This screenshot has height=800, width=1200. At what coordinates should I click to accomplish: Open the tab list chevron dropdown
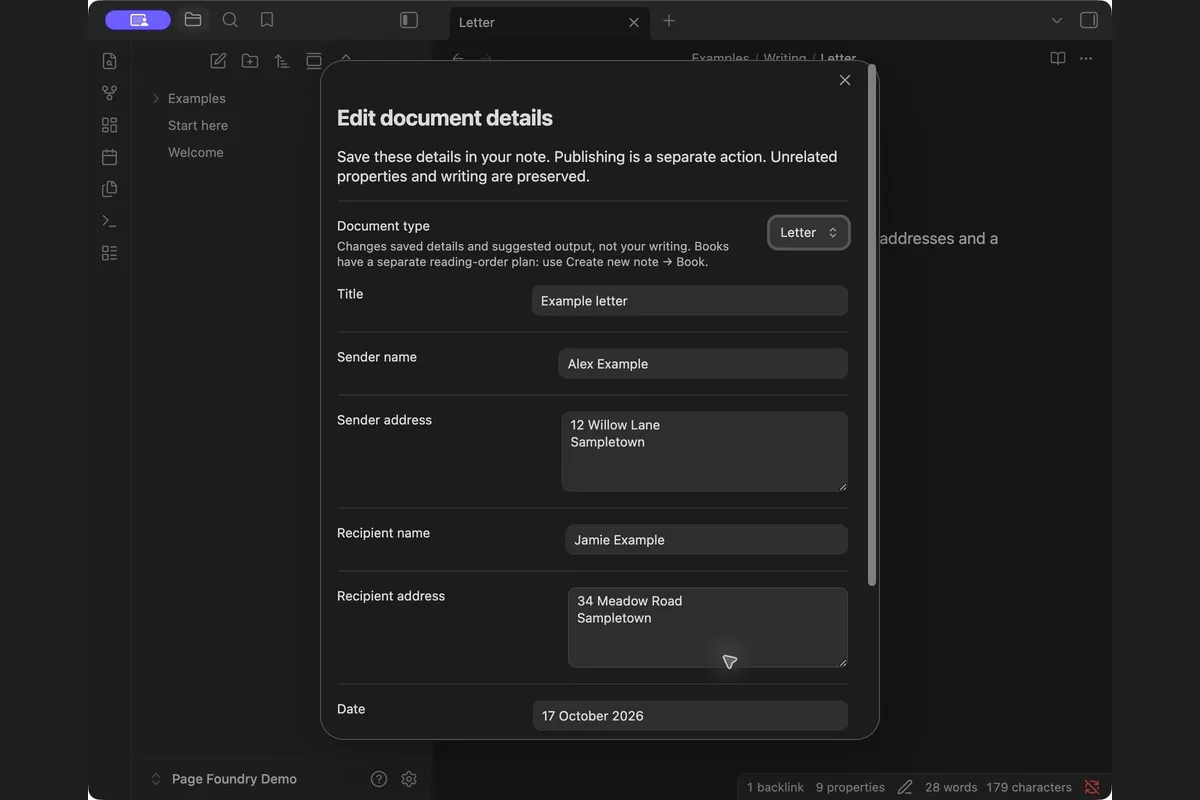pos(1057,20)
